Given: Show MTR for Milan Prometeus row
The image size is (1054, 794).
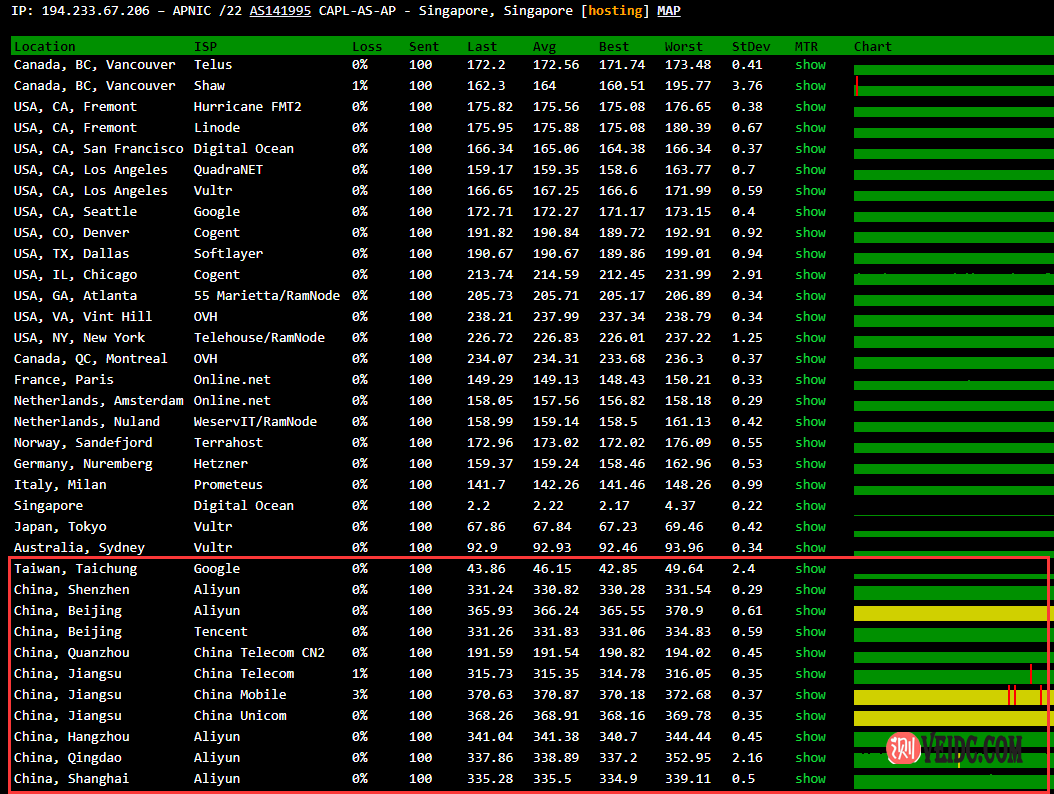Looking at the screenshot, I should pos(810,485).
